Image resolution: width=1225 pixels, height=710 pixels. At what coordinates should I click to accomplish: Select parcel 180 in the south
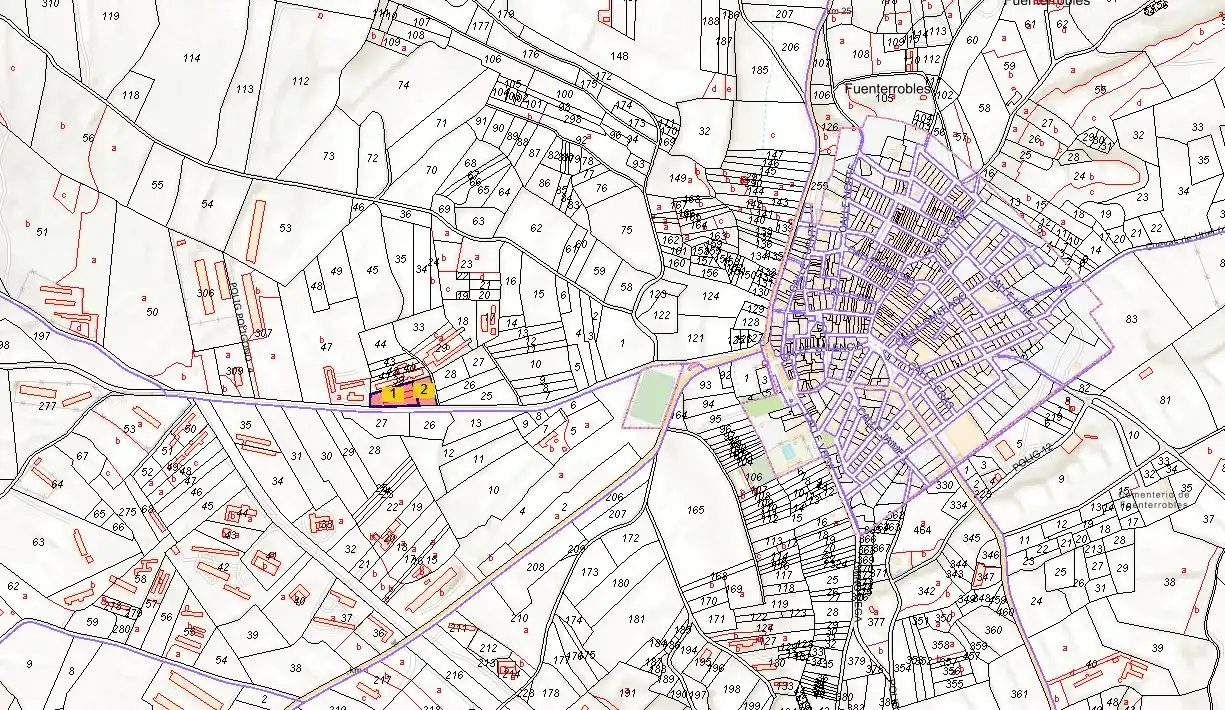pos(621,583)
